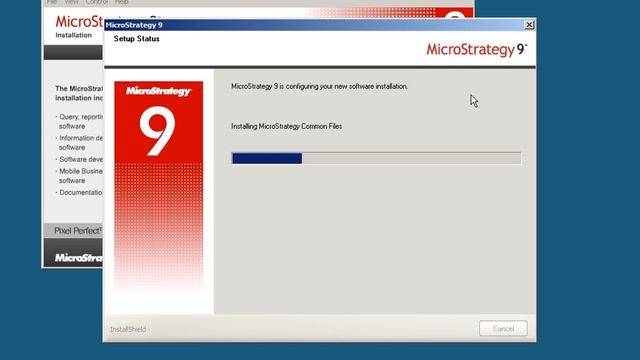Click the 'MicroStrategy 9' dialog title bar text
This screenshot has width=640, height=360.
[134, 25]
